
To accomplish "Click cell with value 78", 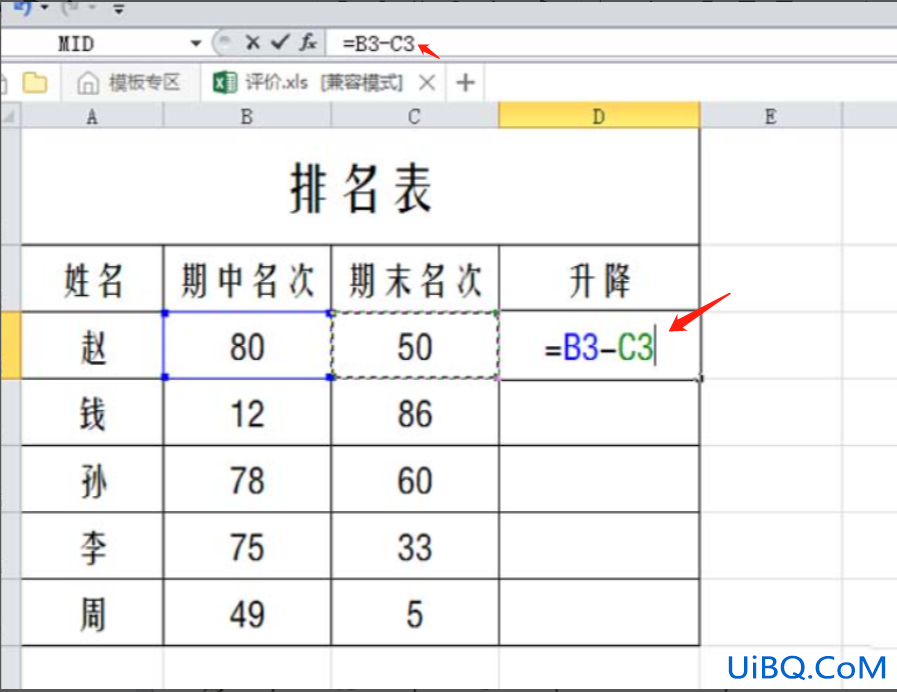I will click(x=247, y=479).
